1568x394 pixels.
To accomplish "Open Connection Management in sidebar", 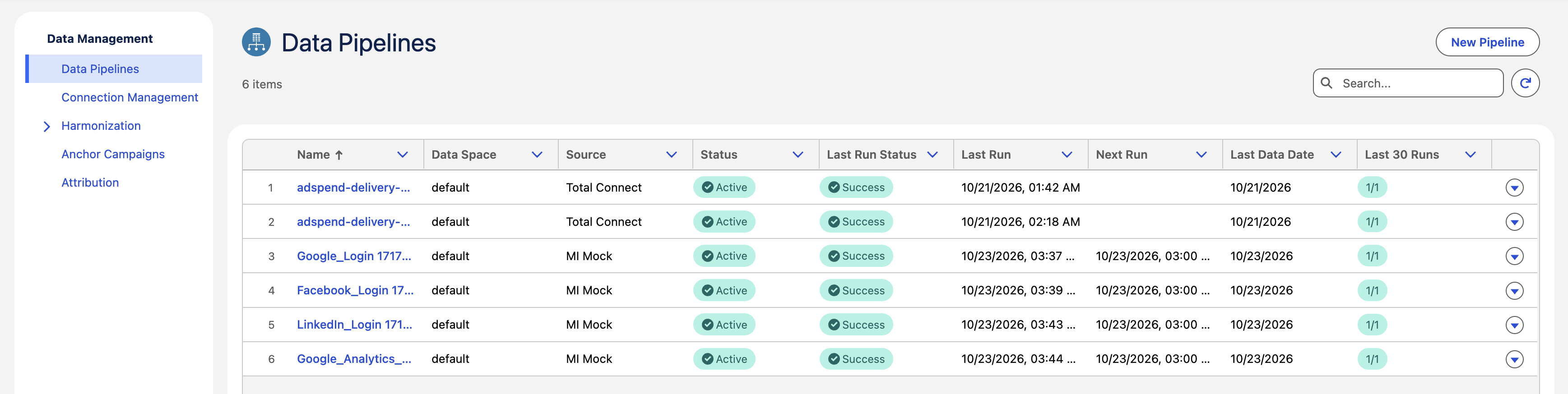I will 130,97.
